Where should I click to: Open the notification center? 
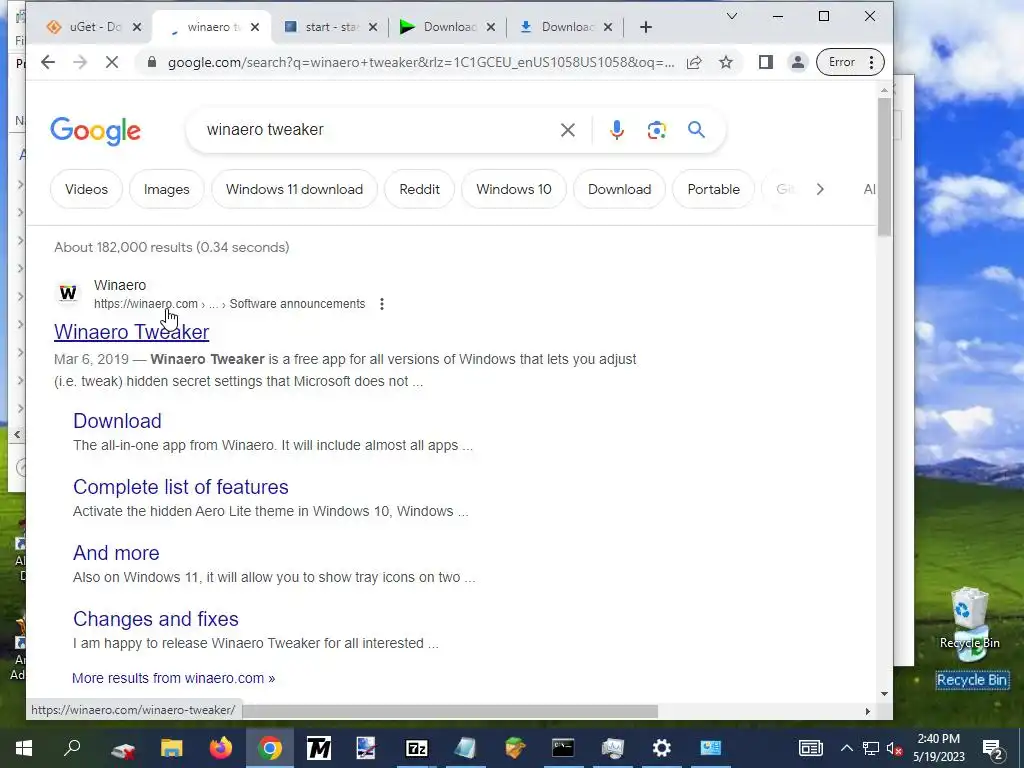tap(992, 749)
